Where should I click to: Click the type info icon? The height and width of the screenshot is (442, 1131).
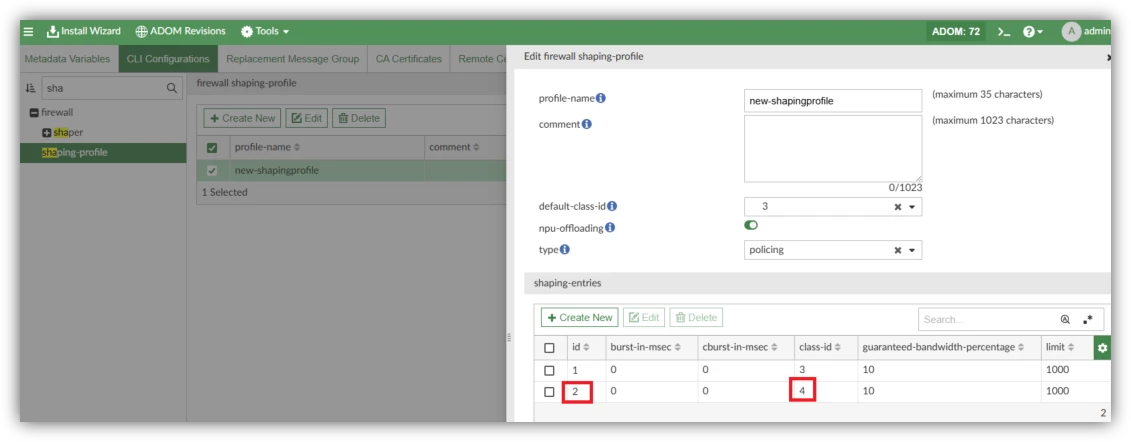pyautogui.click(x=565, y=249)
